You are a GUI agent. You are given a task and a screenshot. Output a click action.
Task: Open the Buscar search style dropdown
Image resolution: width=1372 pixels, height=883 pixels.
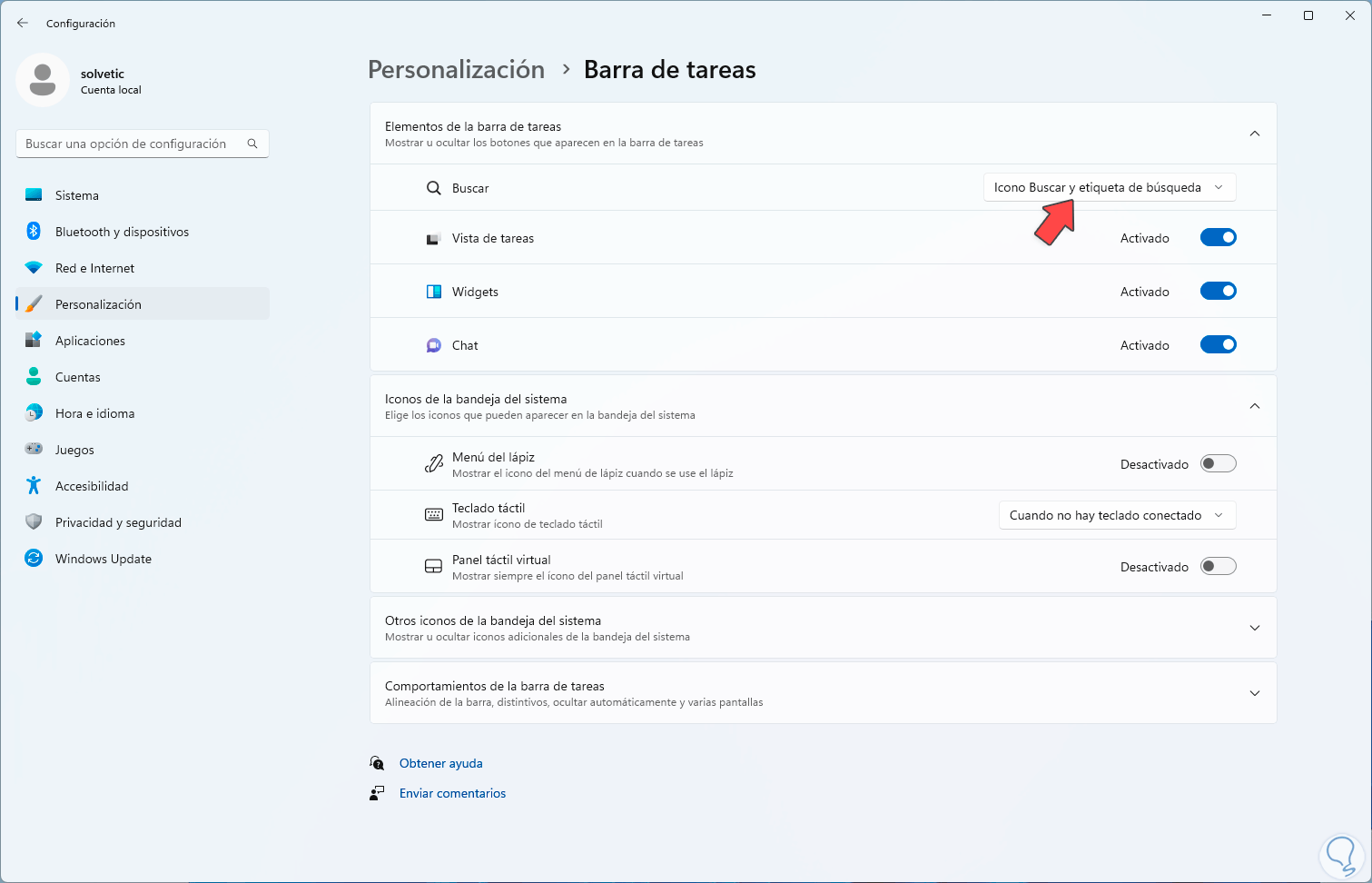tap(1109, 188)
